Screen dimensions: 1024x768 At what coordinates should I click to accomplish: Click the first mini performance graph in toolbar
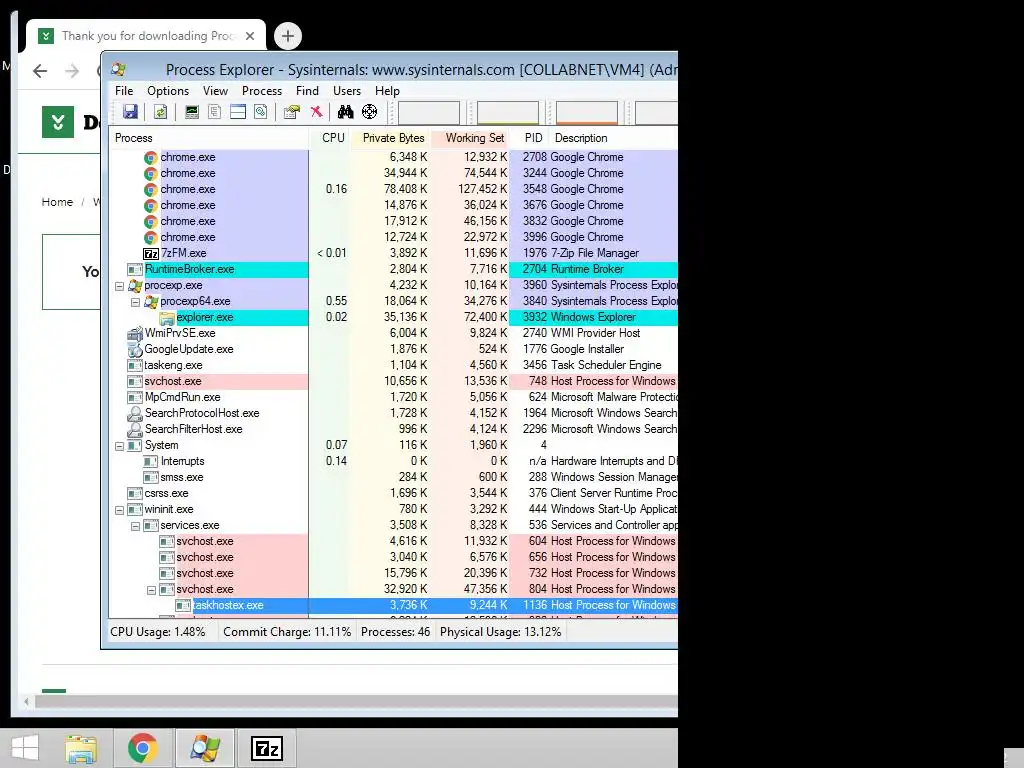pyautogui.click(x=429, y=112)
